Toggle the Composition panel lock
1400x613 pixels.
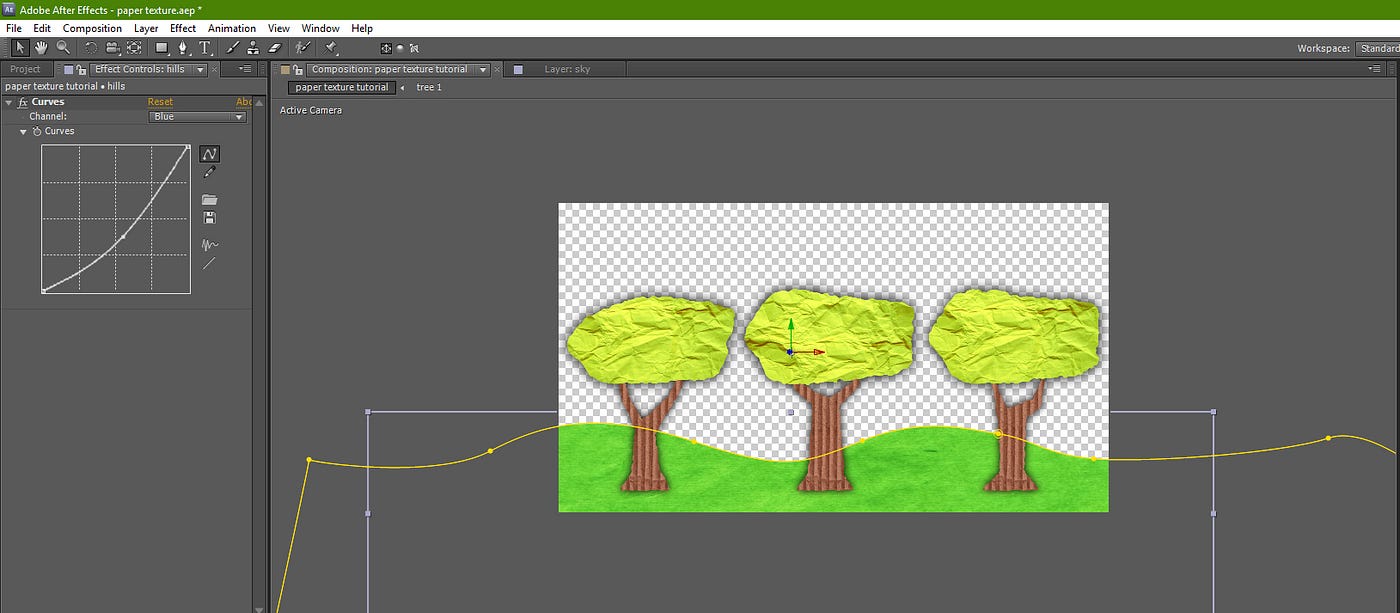(x=298, y=69)
